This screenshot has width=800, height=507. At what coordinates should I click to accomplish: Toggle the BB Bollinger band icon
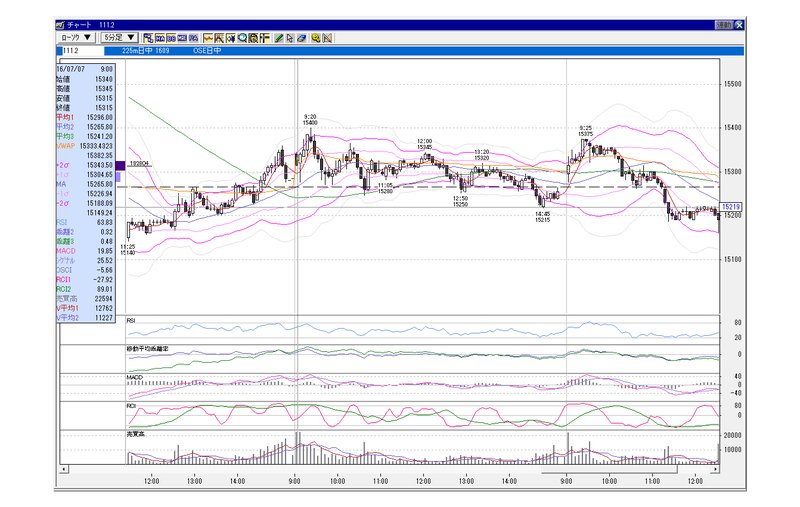tap(171, 38)
